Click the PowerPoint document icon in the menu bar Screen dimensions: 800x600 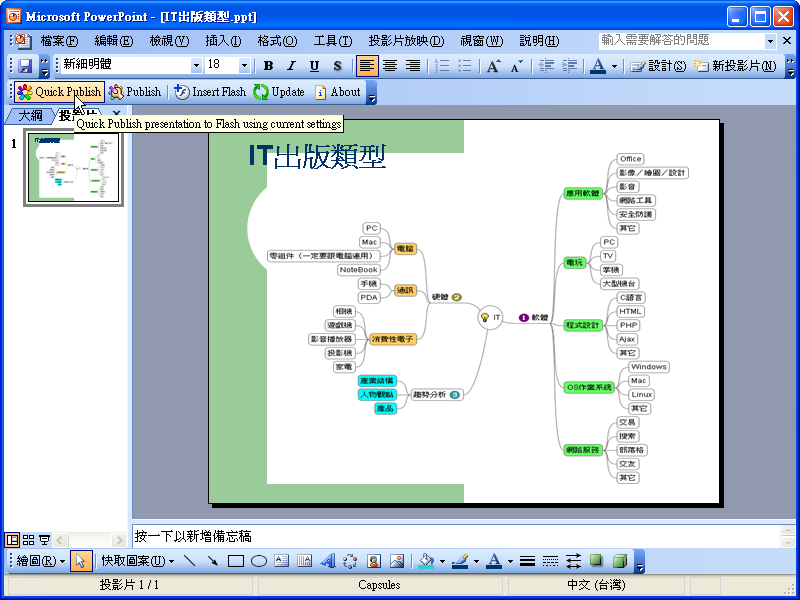click(x=21, y=41)
